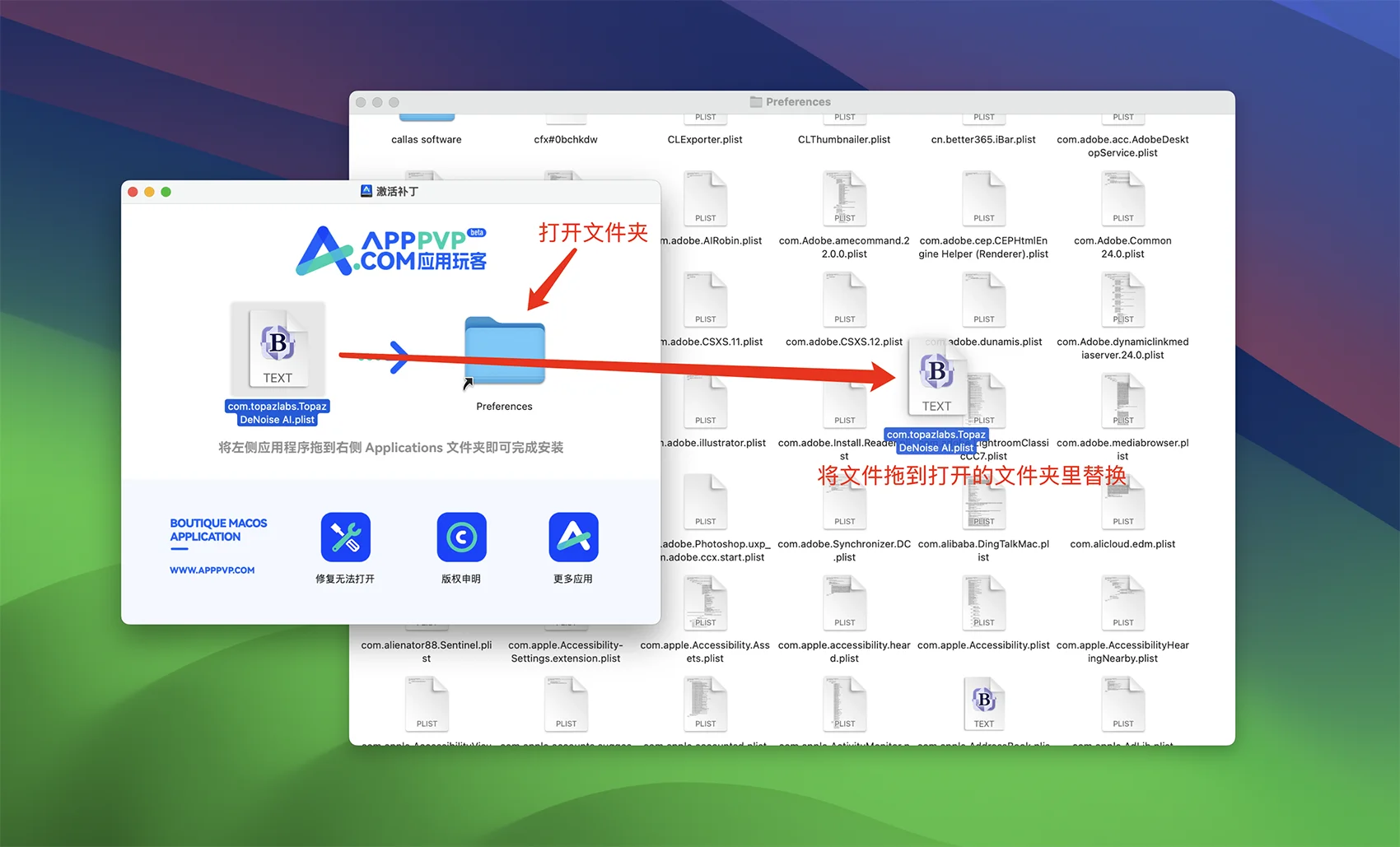Close the 激活补丁 installer window
The image size is (1400, 847).
(x=133, y=192)
